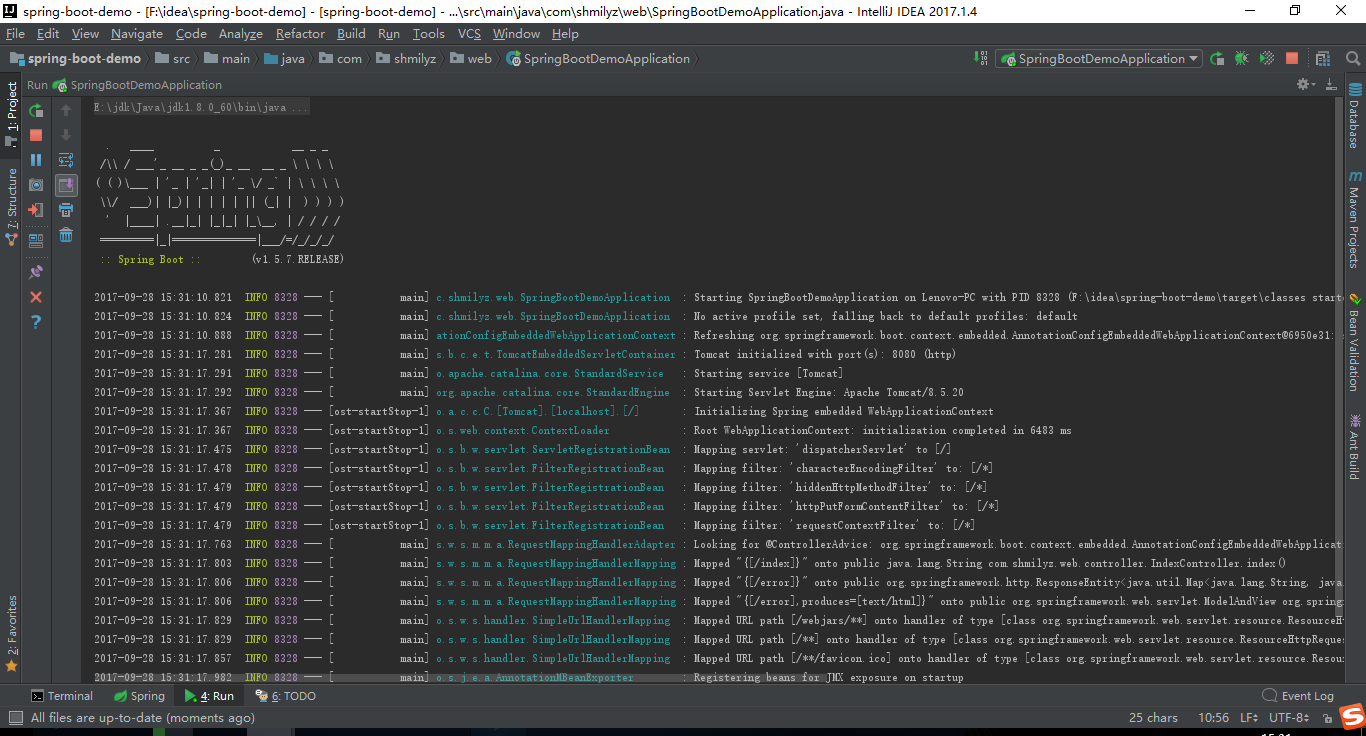Run with Coverage from the toolbar

click(x=1266, y=58)
